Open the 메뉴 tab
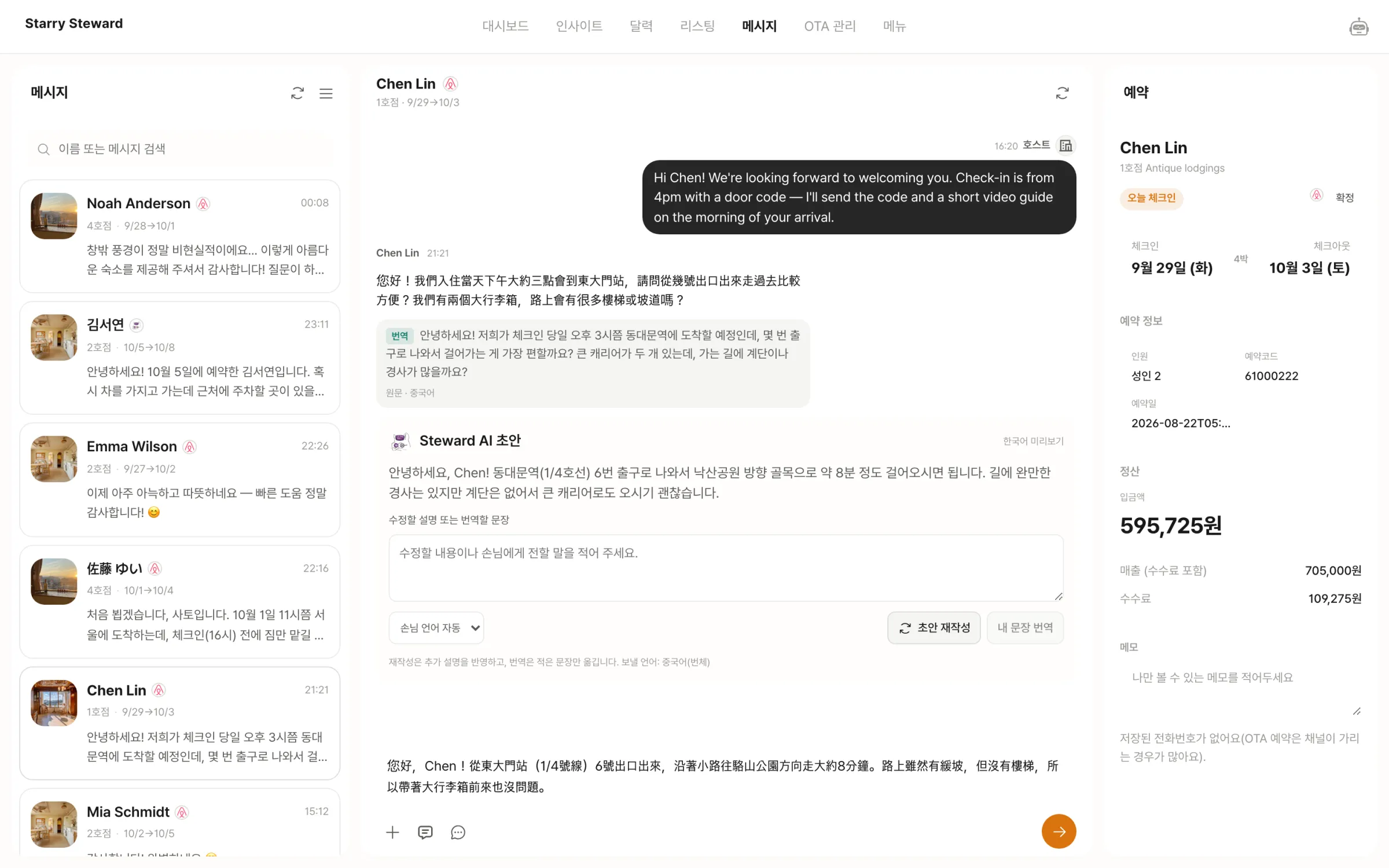This screenshot has width=1389, height=868. click(x=894, y=26)
